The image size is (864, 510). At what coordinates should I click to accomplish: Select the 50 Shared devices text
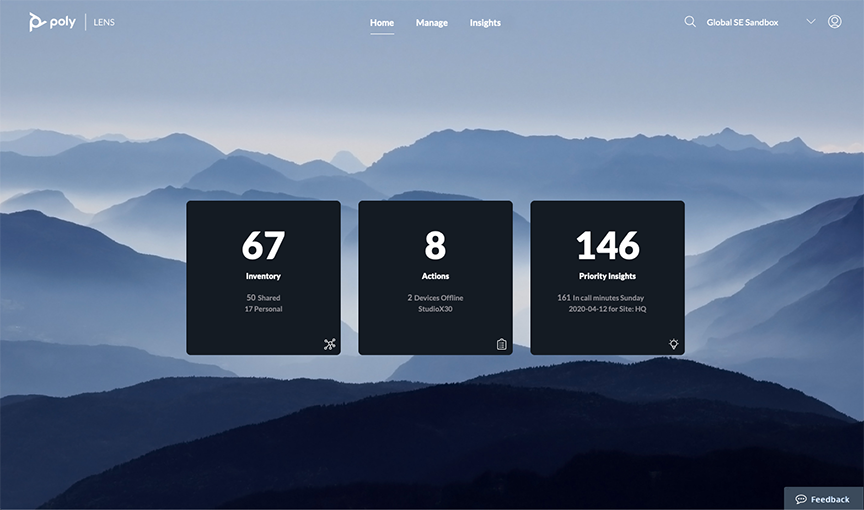click(263, 298)
